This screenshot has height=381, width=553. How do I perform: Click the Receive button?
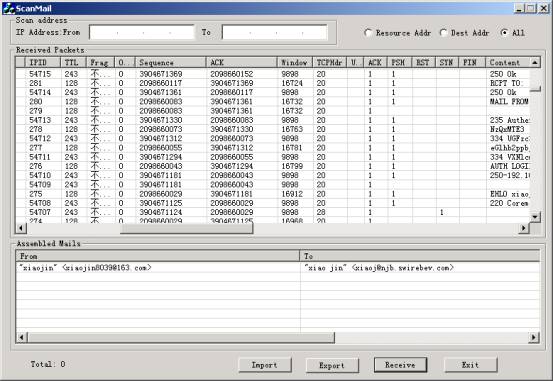coord(400,365)
